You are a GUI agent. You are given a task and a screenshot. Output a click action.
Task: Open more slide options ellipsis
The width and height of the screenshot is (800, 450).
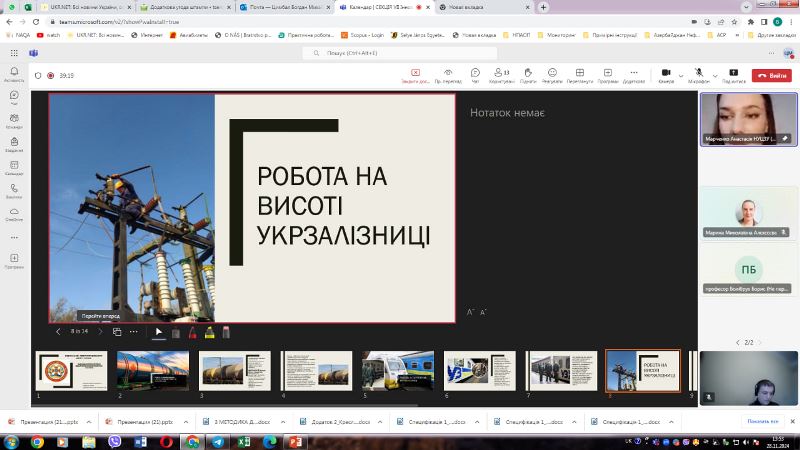[134, 332]
